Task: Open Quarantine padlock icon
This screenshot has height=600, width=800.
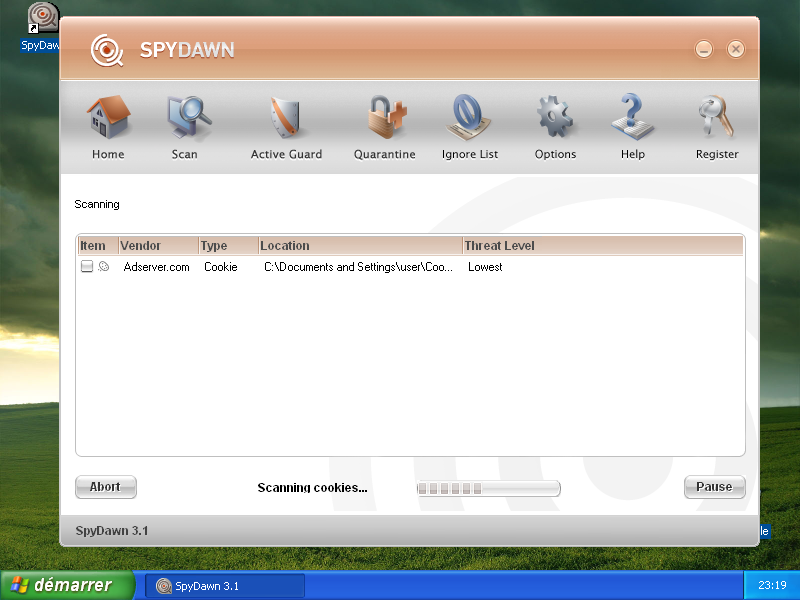Action: point(387,117)
